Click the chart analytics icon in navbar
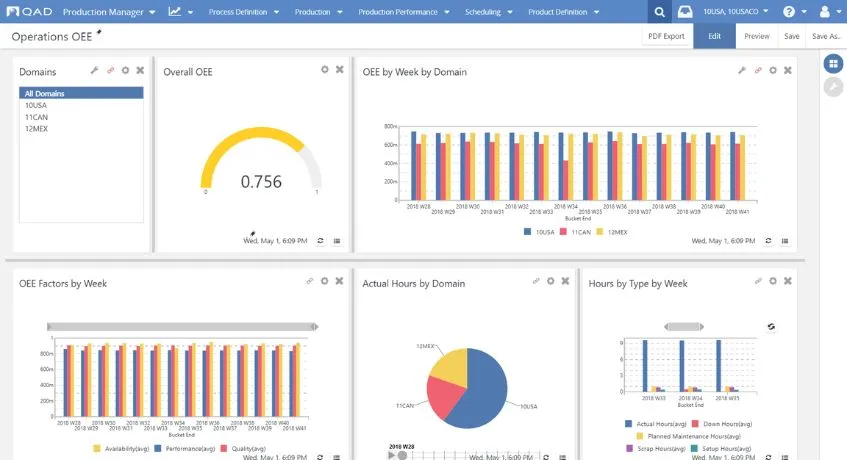The width and height of the screenshot is (847, 460). [x=174, y=11]
